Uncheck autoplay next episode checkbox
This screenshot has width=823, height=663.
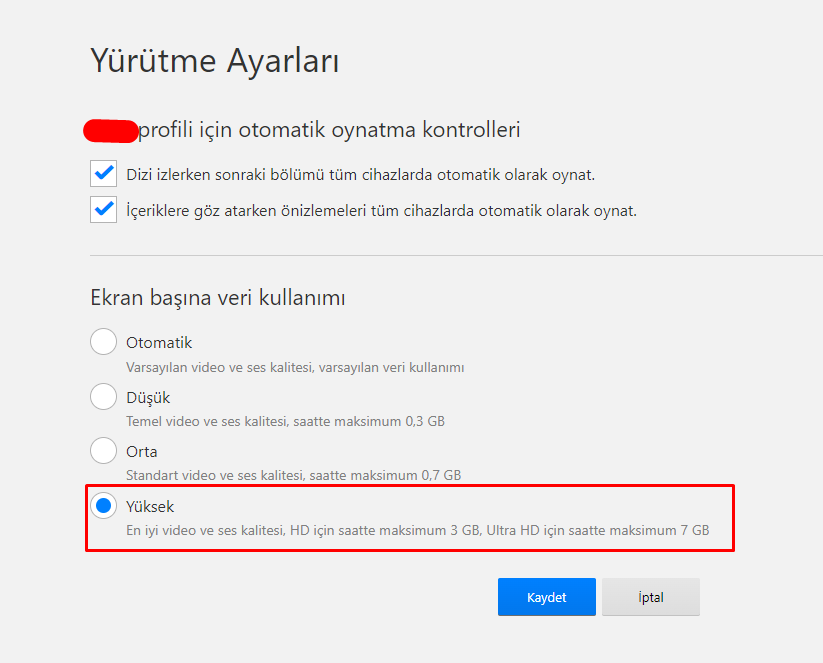point(103,174)
